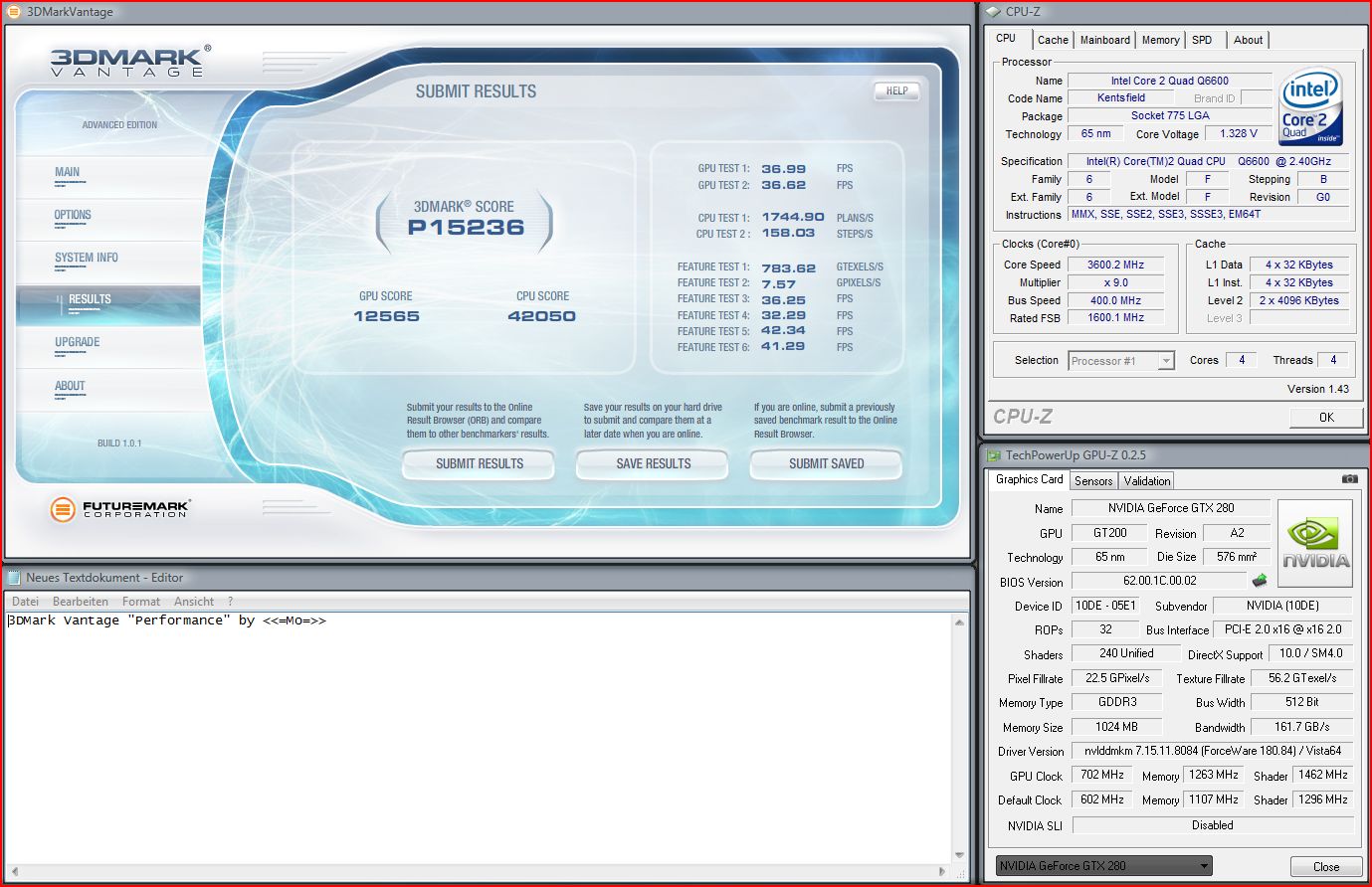Select the Sensors tab in GPU-Z
The width and height of the screenshot is (1372, 887).
click(1093, 481)
